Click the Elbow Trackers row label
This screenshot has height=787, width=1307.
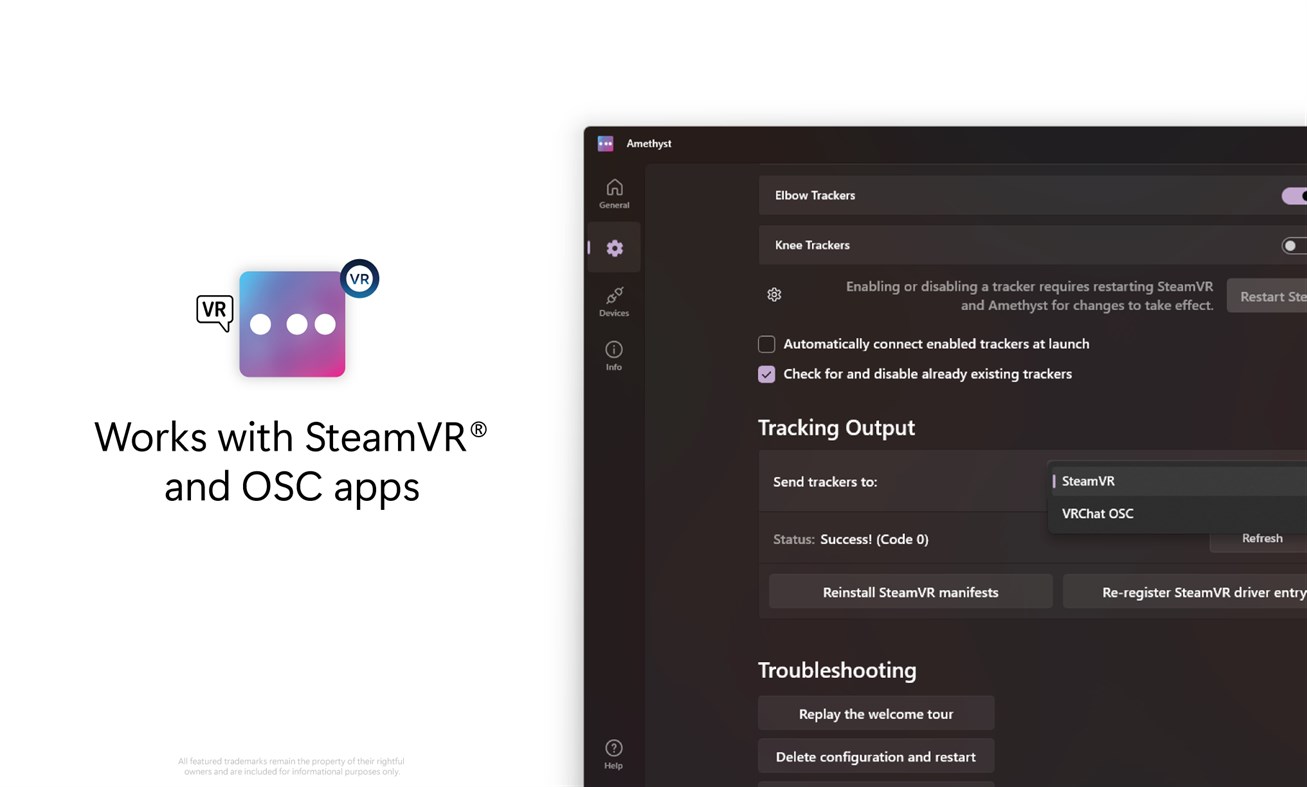(815, 195)
